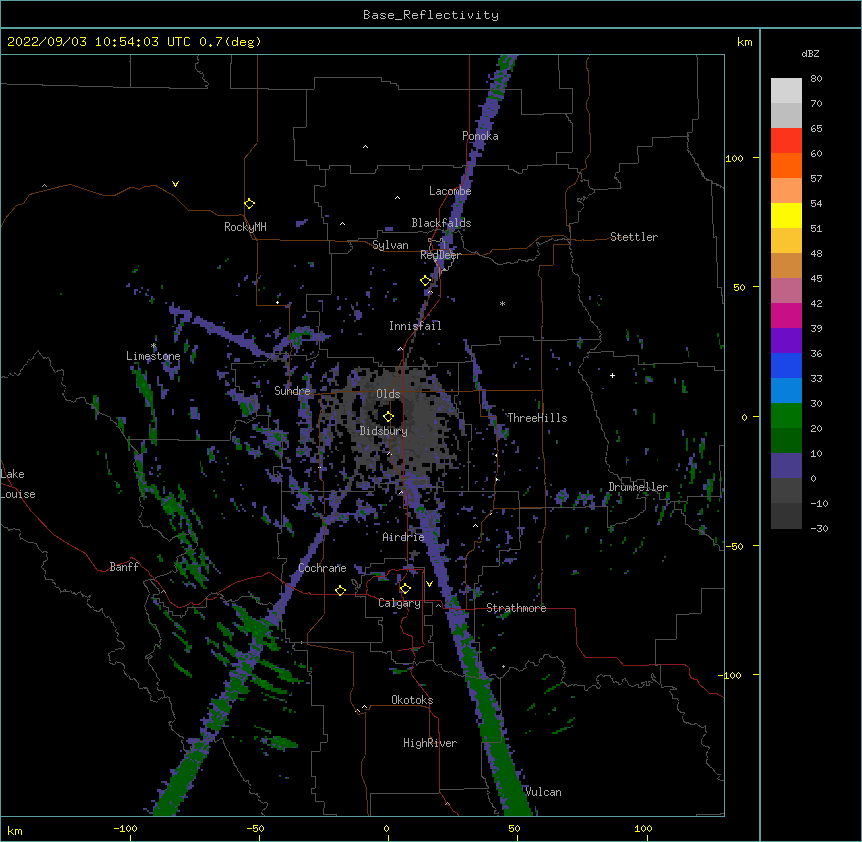Click the ThreeHills label

(x=537, y=418)
